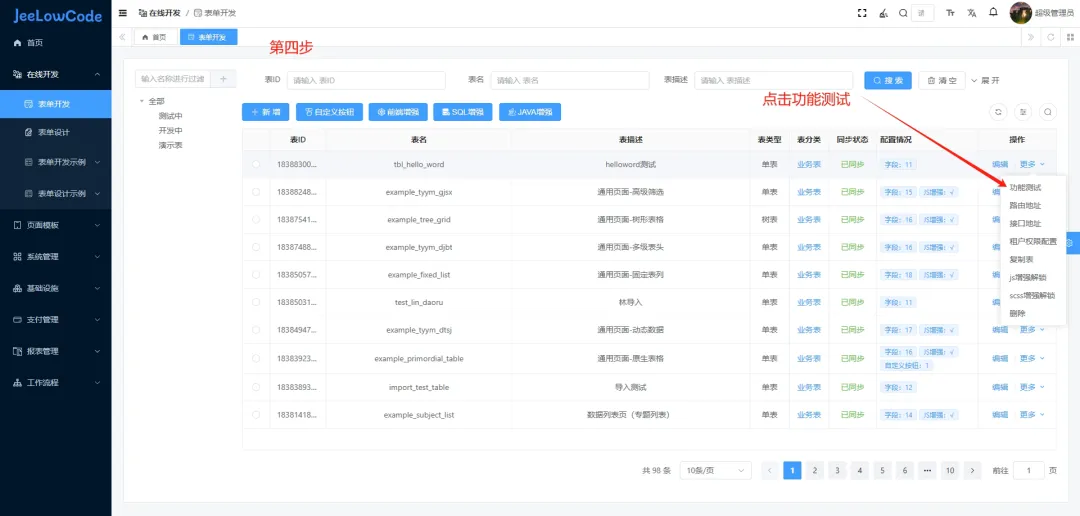The height and width of the screenshot is (516, 1080).
Task: Focus the 表ID input field
Action: tap(366, 81)
